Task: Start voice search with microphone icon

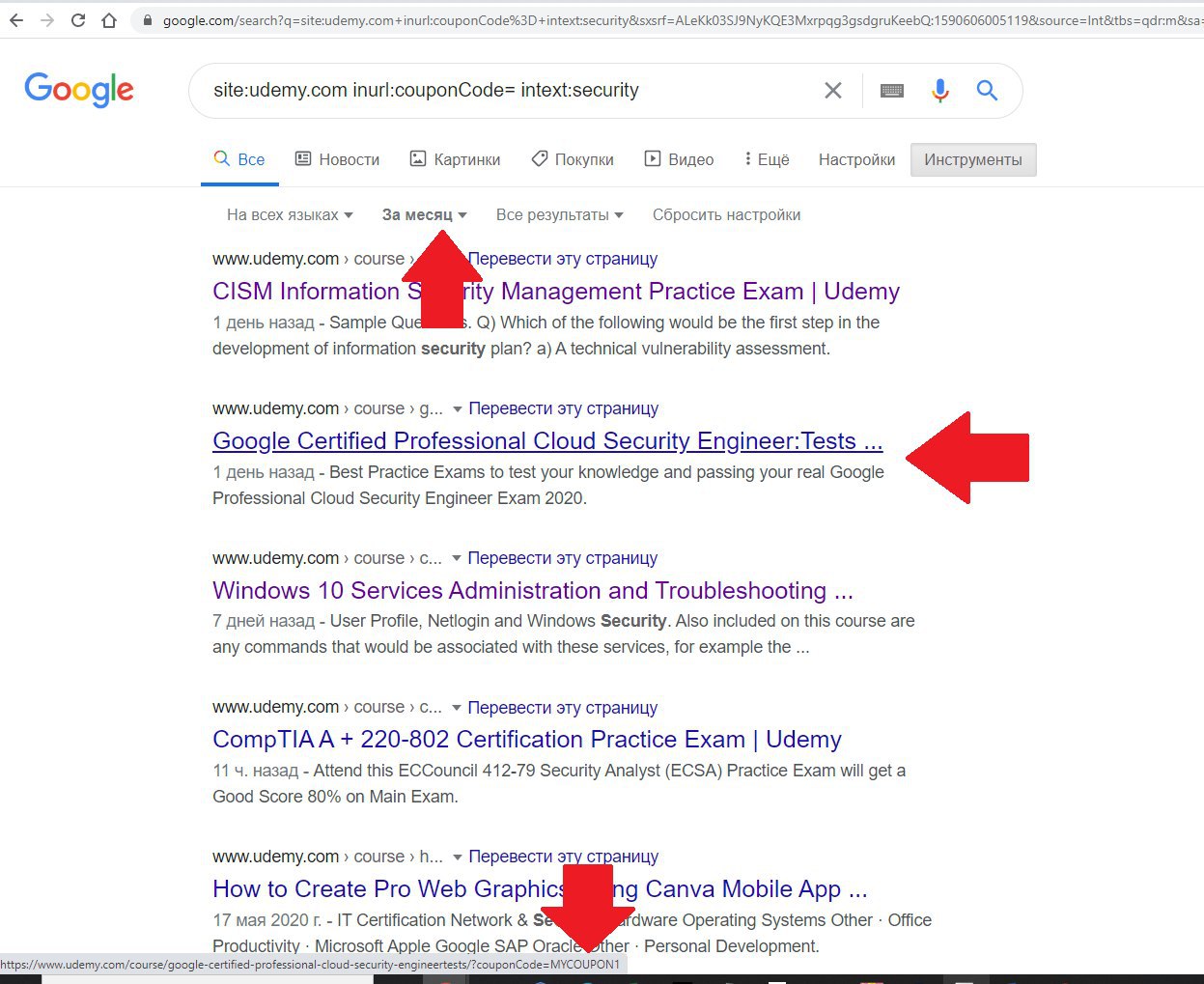Action: [940, 91]
